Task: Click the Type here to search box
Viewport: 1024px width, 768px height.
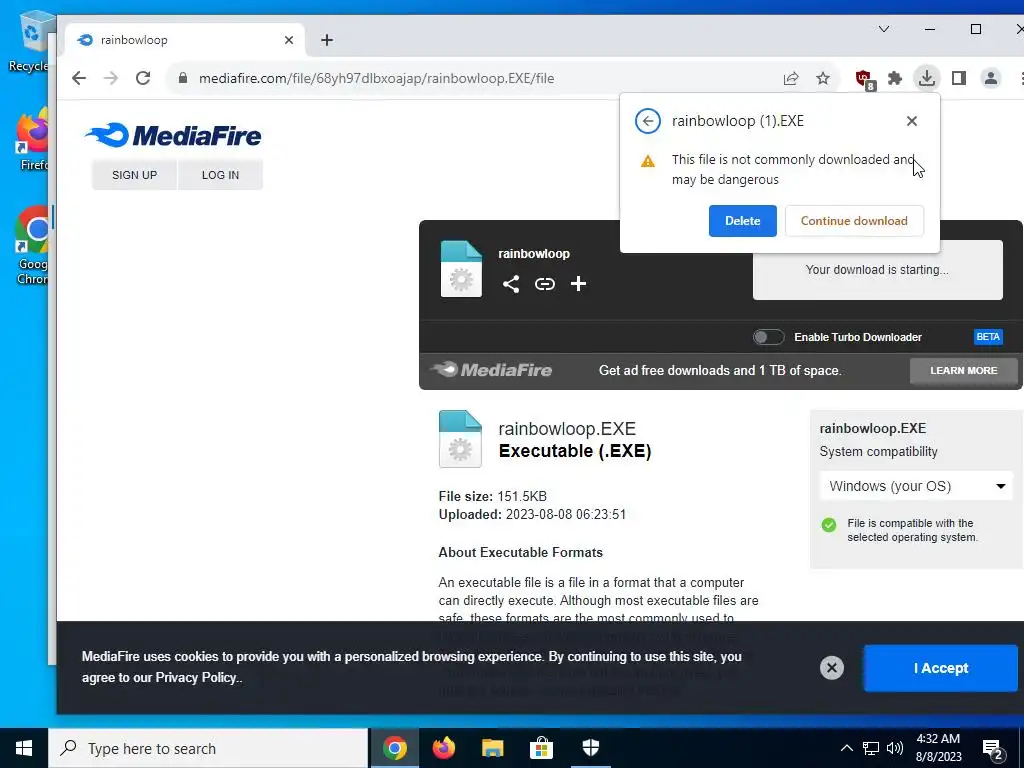Action: 208,748
